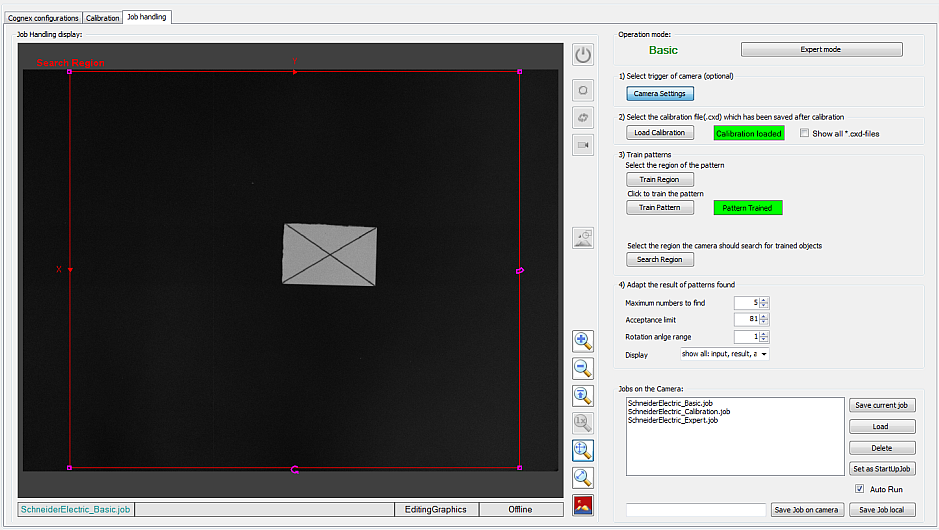Increase Maximum numbers to find value

(764, 300)
